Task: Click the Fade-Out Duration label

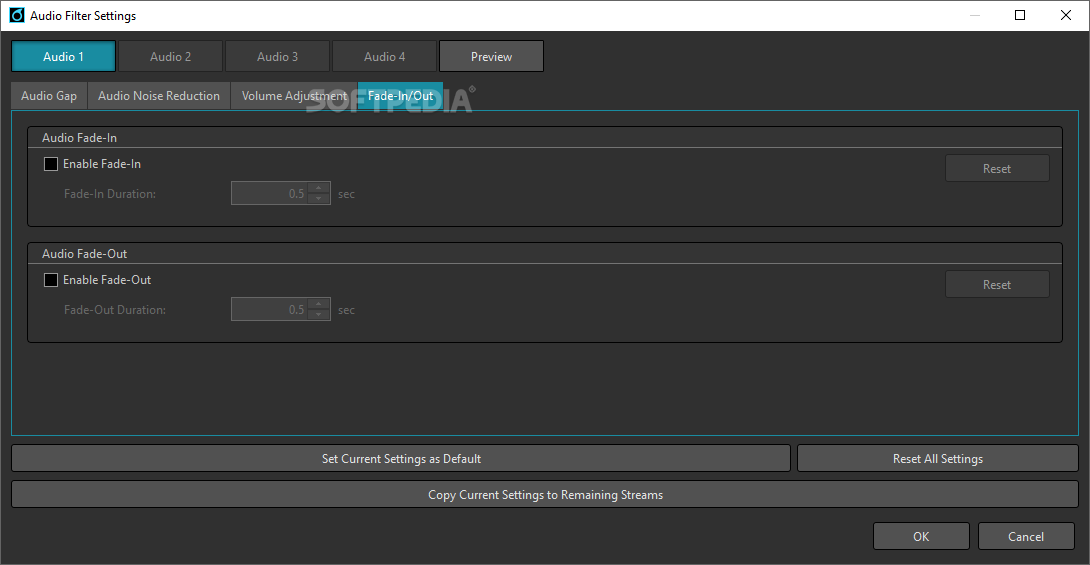Action: click(115, 310)
